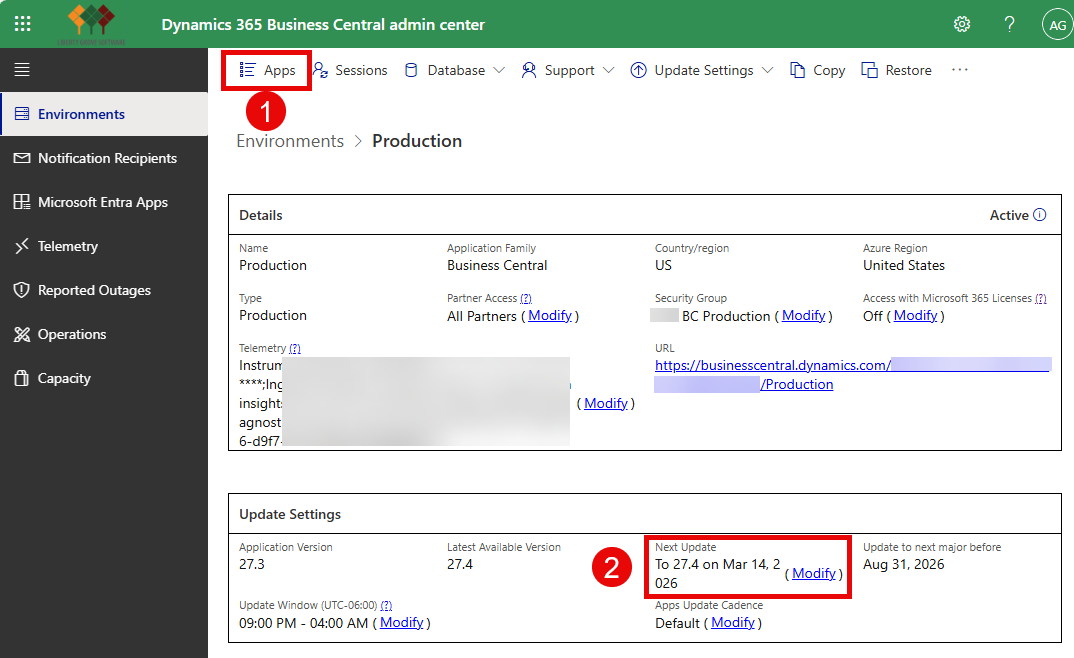Click the Copy environment icon
This screenshot has height=658, width=1074.
(x=817, y=70)
